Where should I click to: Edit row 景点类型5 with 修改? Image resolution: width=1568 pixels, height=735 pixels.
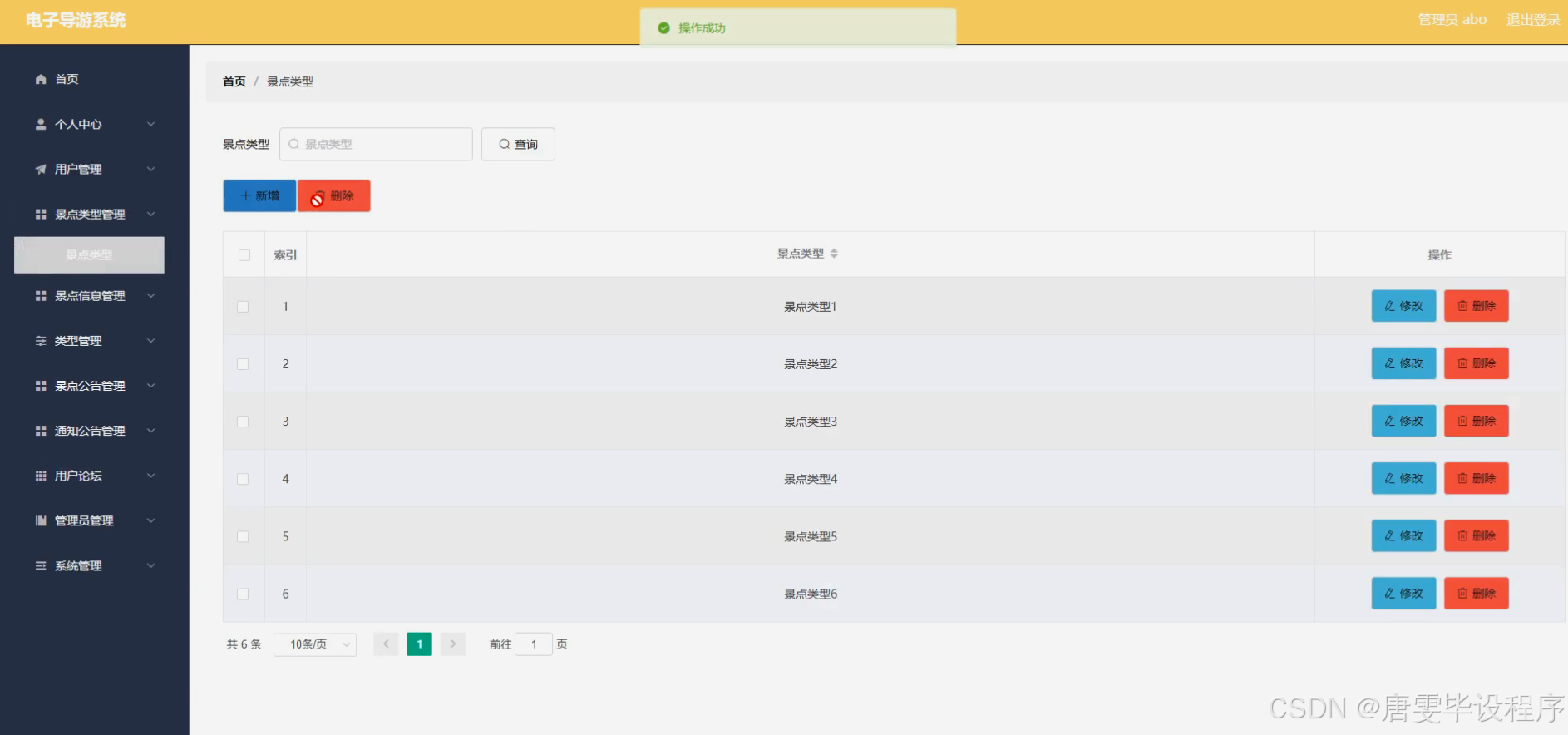(x=1403, y=535)
